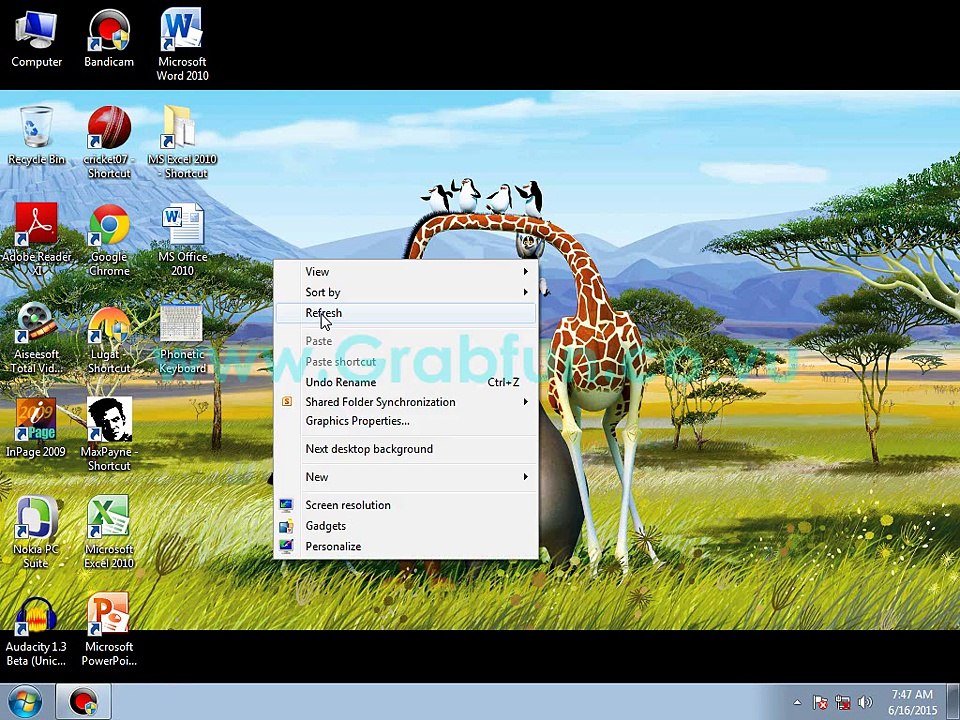
Task: Select the Bandicam desktop shortcut
Action: tap(109, 39)
